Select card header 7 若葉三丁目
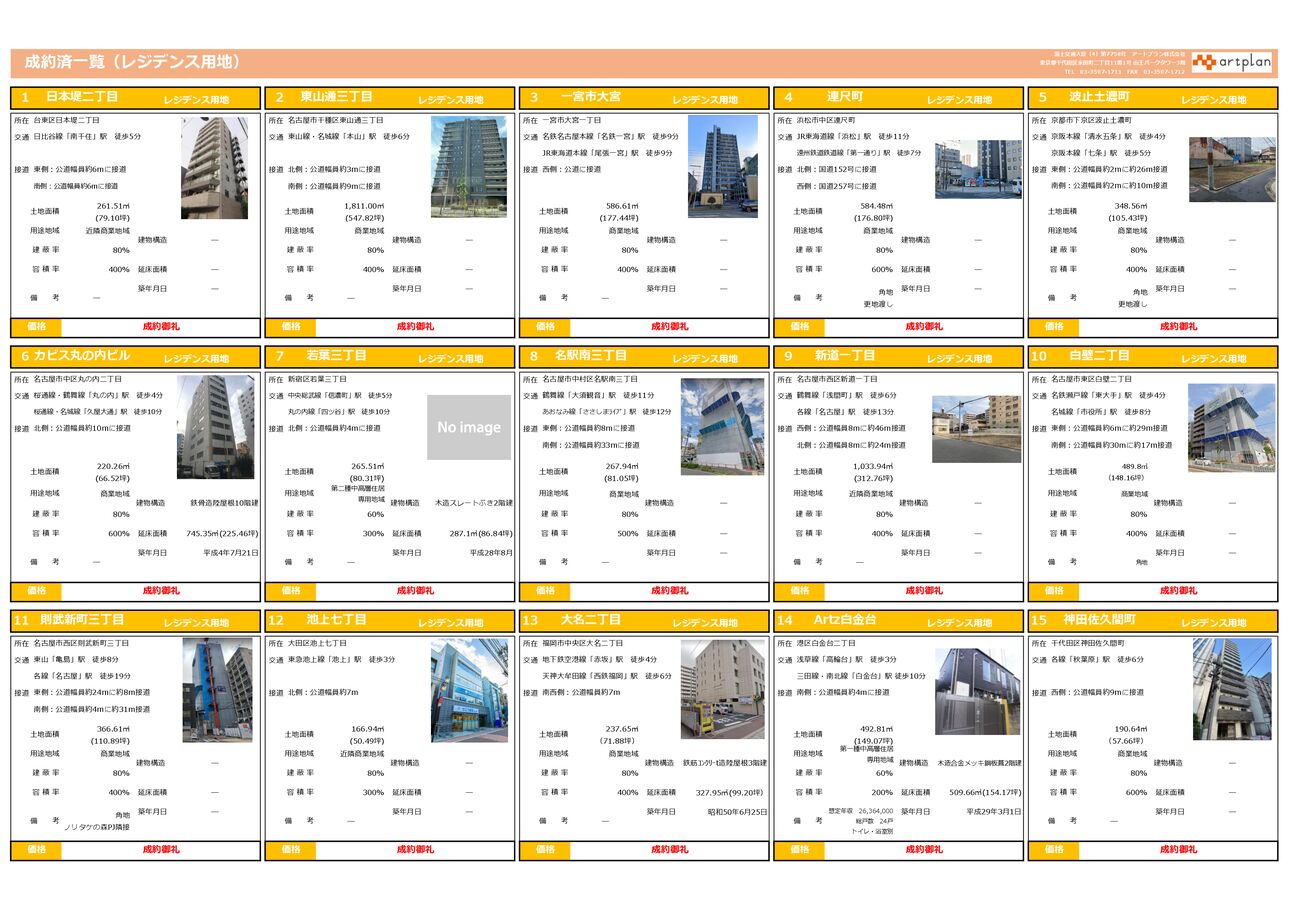The image size is (1300, 919). pos(390,356)
